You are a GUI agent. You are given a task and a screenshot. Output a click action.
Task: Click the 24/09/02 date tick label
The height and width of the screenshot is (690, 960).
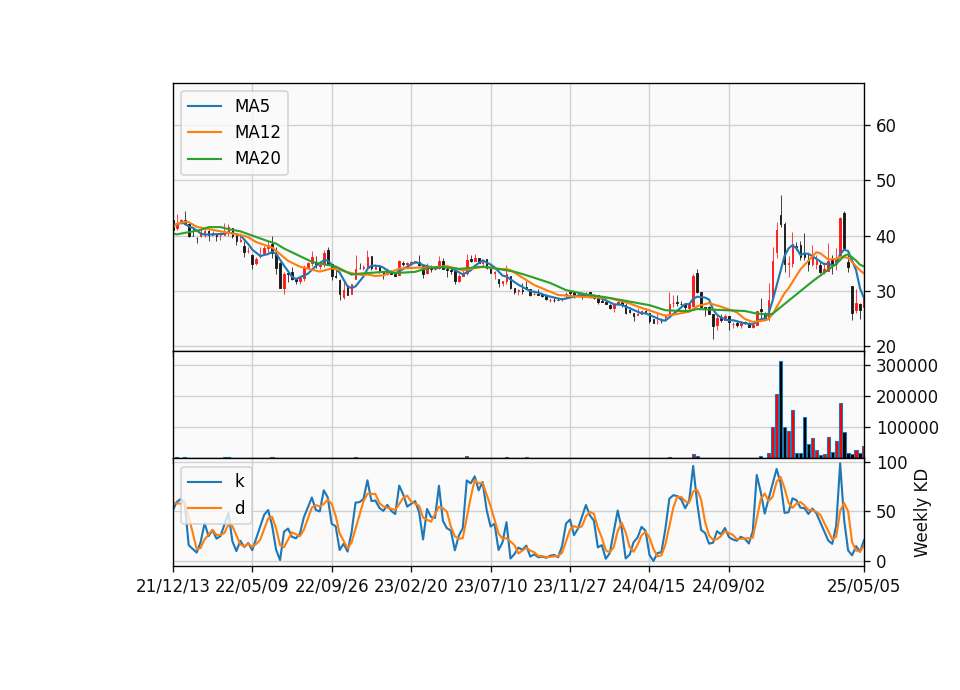(729, 586)
